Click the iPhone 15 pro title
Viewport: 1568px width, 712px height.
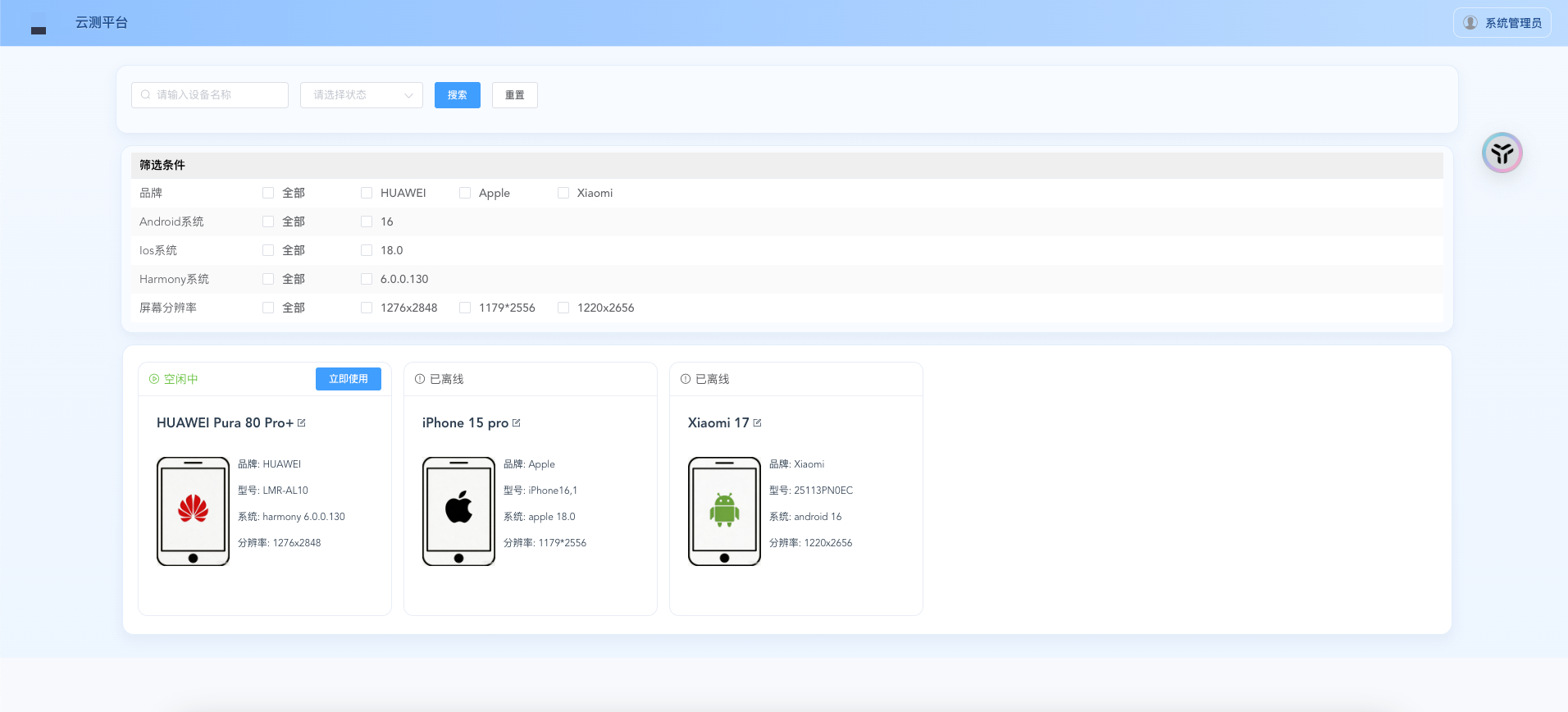[x=465, y=423]
